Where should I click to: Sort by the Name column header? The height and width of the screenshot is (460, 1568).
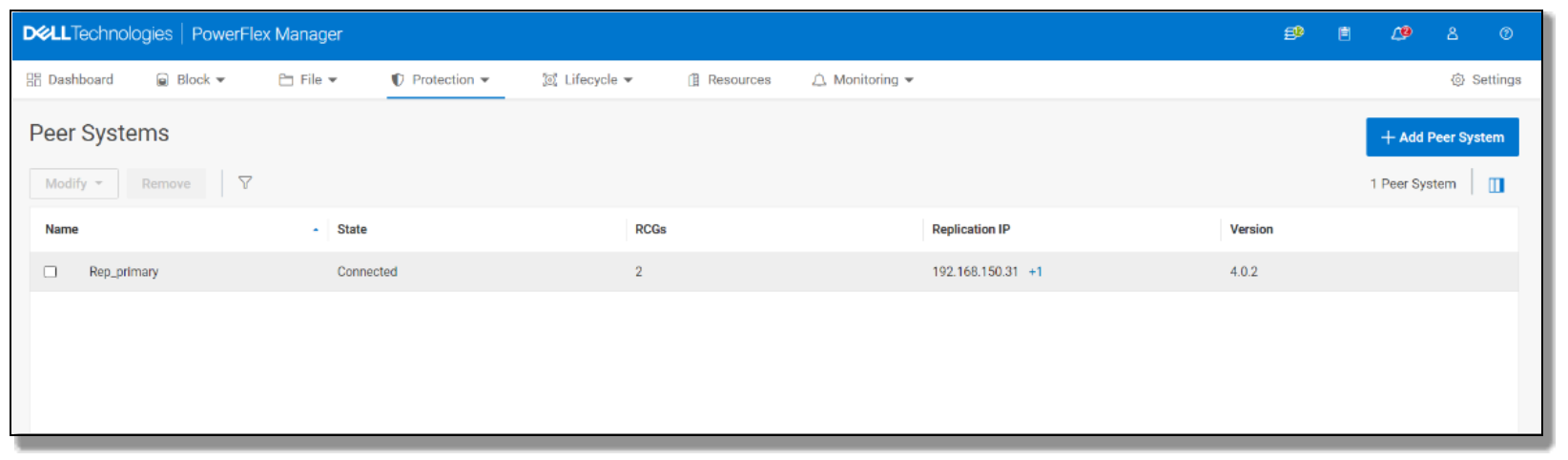point(62,229)
